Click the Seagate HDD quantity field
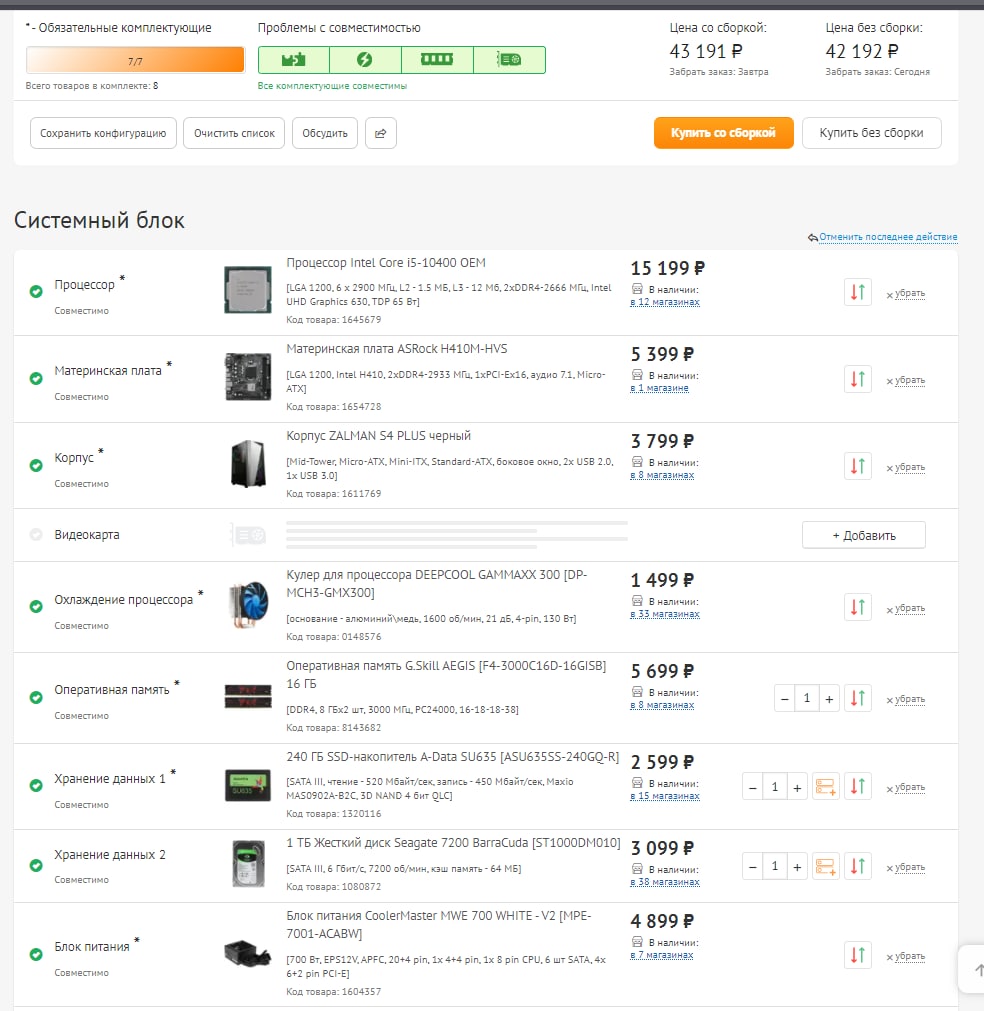This screenshot has width=984, height=1011. point(774,867)
